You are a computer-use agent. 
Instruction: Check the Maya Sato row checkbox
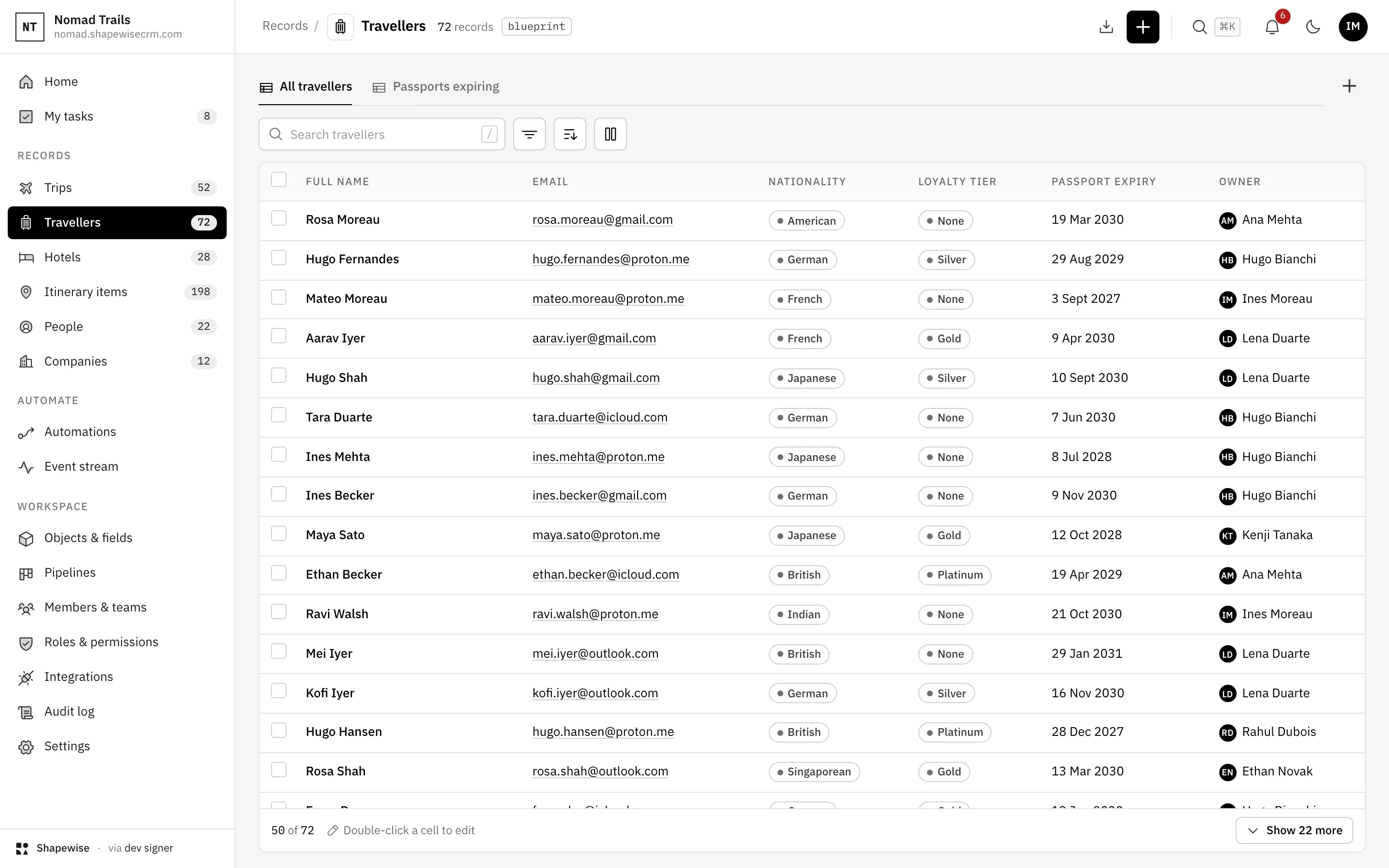point(279,534)
